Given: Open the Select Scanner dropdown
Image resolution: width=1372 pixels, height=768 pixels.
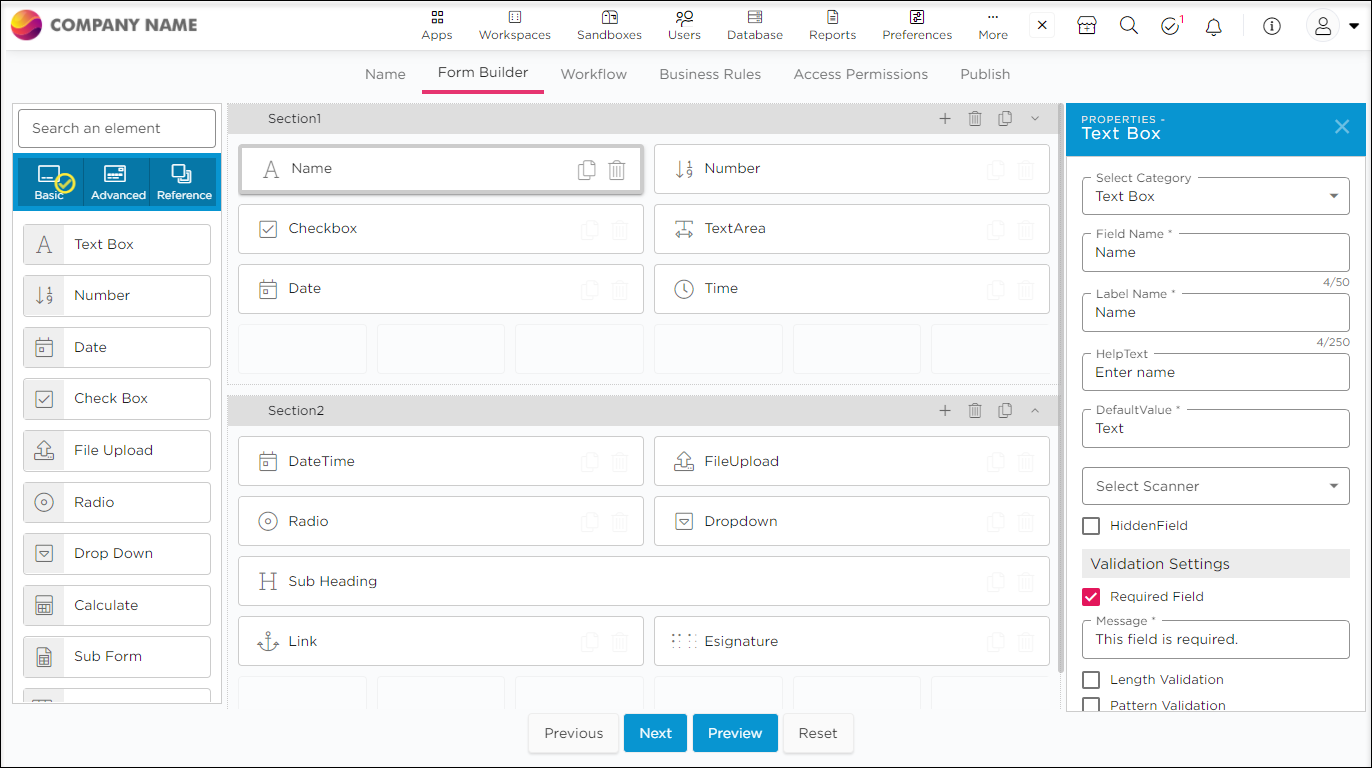Looking at the screenshot, I should point(1216,486).
